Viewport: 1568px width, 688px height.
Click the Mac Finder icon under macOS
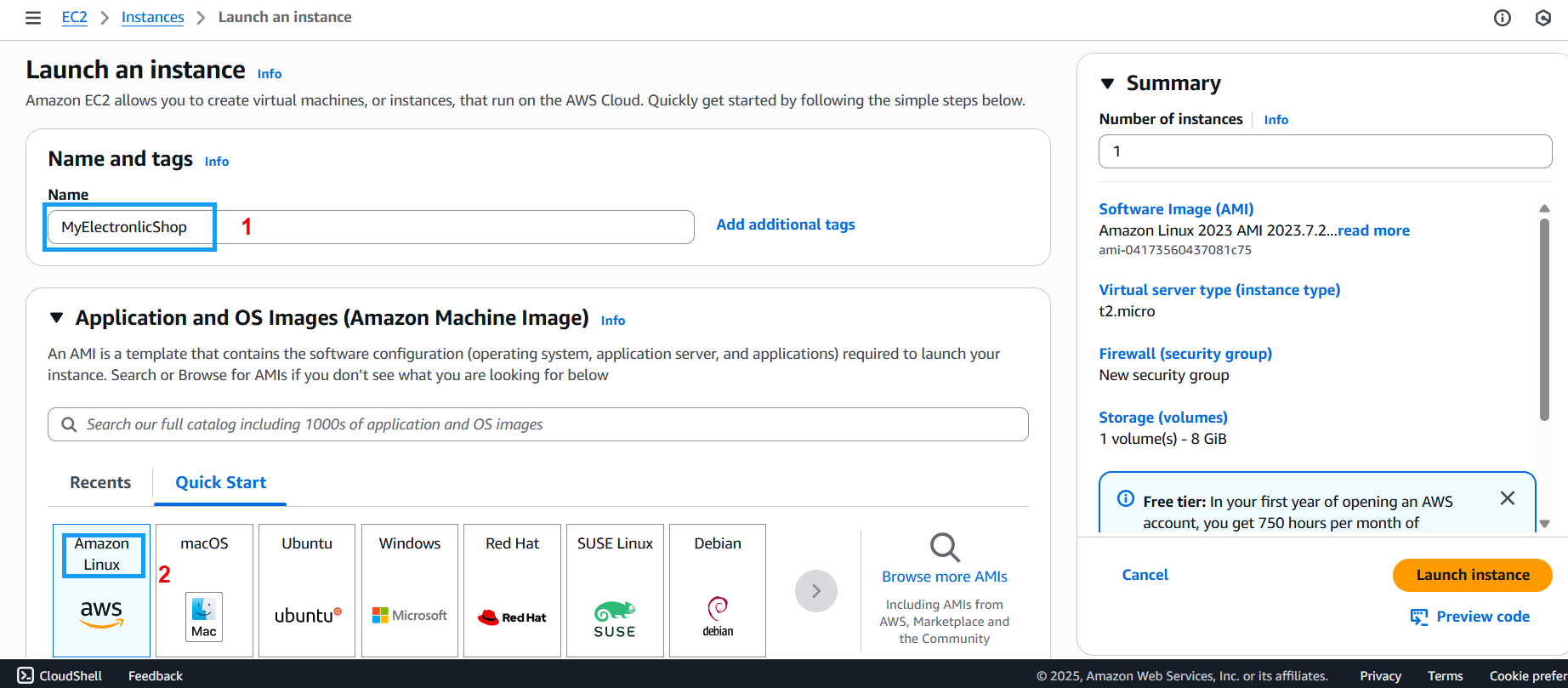[204, 617]
